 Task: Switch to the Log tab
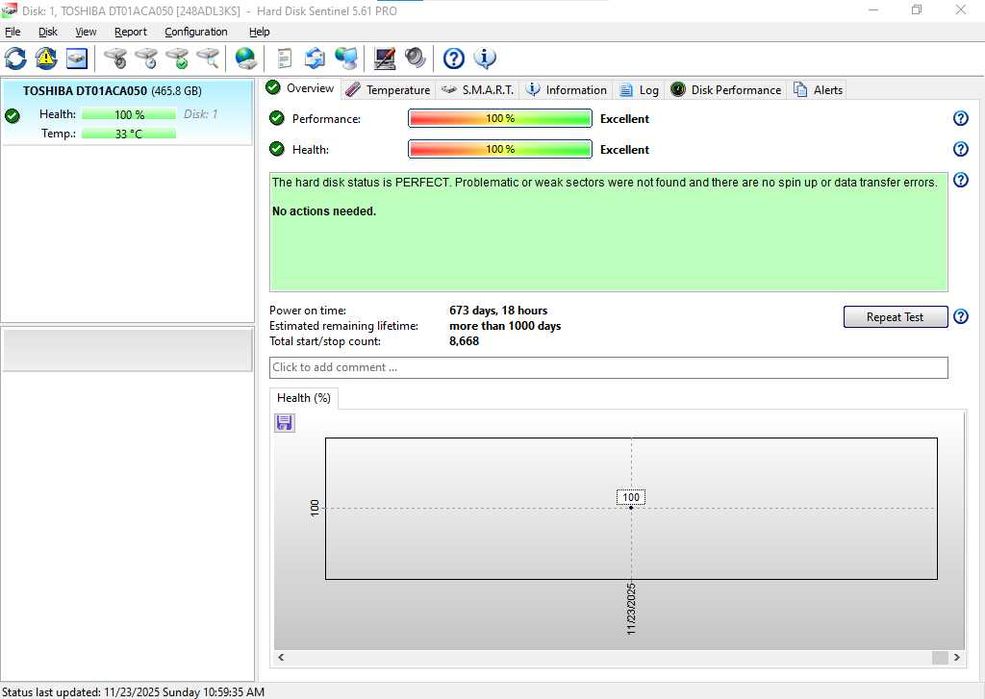(639, 90)
